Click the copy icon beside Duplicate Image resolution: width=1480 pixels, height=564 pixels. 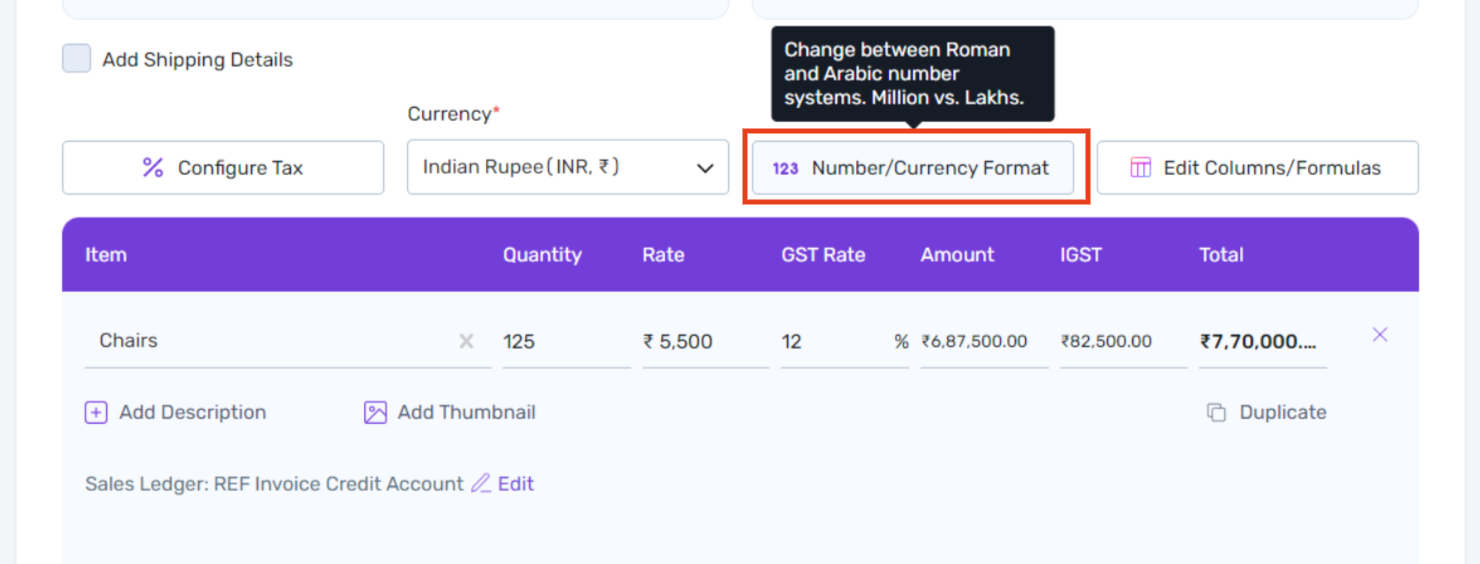coord(1216,412)
